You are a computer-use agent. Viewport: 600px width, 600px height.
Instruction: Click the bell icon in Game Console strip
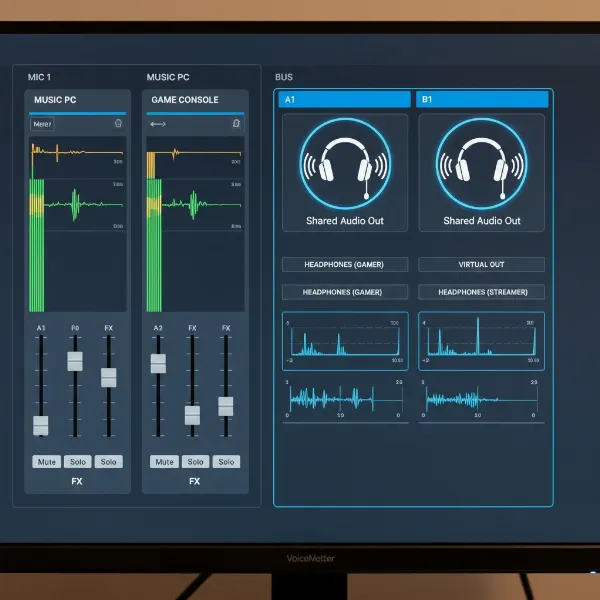(236, 123)
